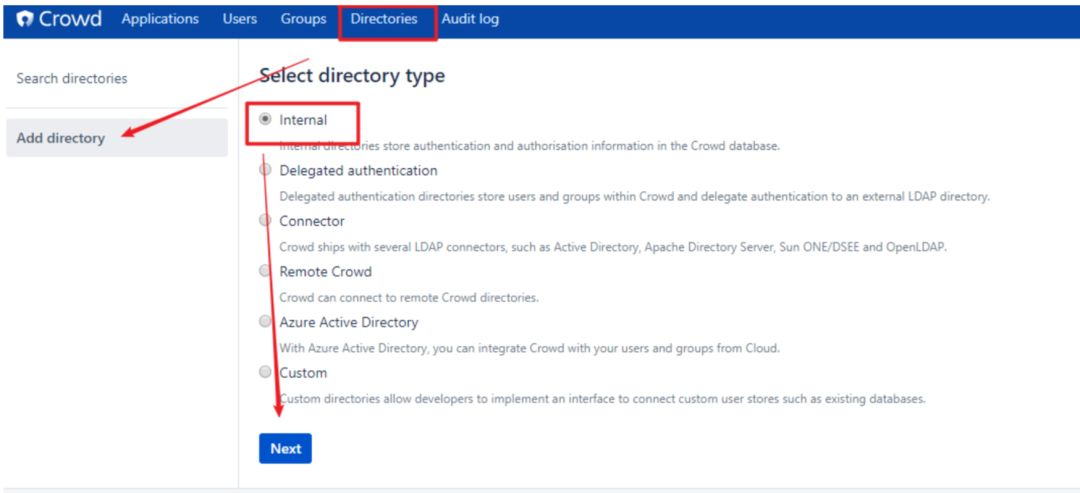Click description starting 'Custom directories allow developers'
Viewport: 1080px width, 493px height.
pyautogui.click(x=603, y=399)
